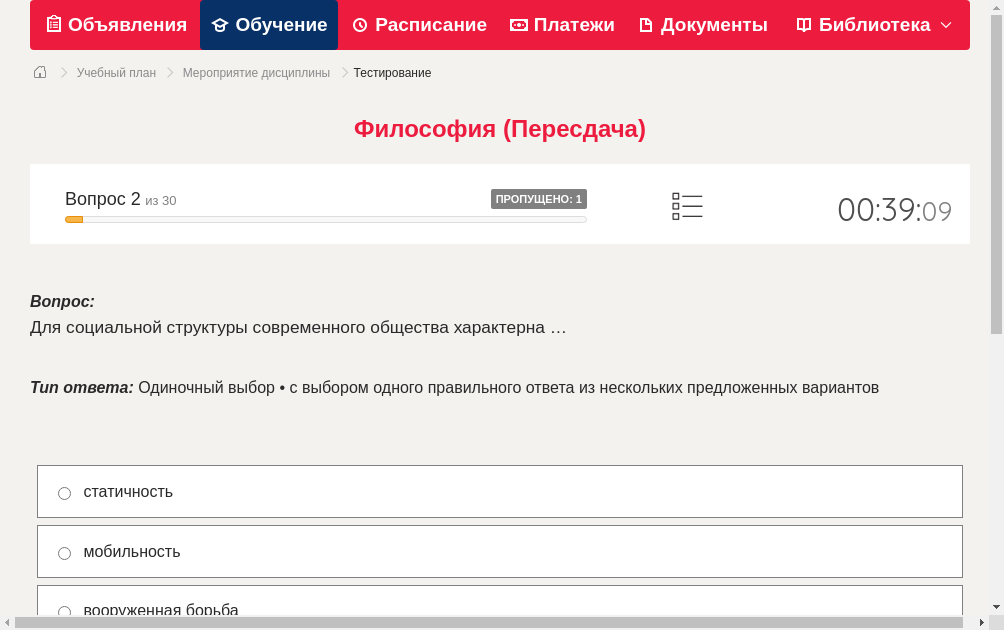Screen dimensions: 1004x630
Task: Click the document icon next to Документы
Action: [x=647, y=24]
